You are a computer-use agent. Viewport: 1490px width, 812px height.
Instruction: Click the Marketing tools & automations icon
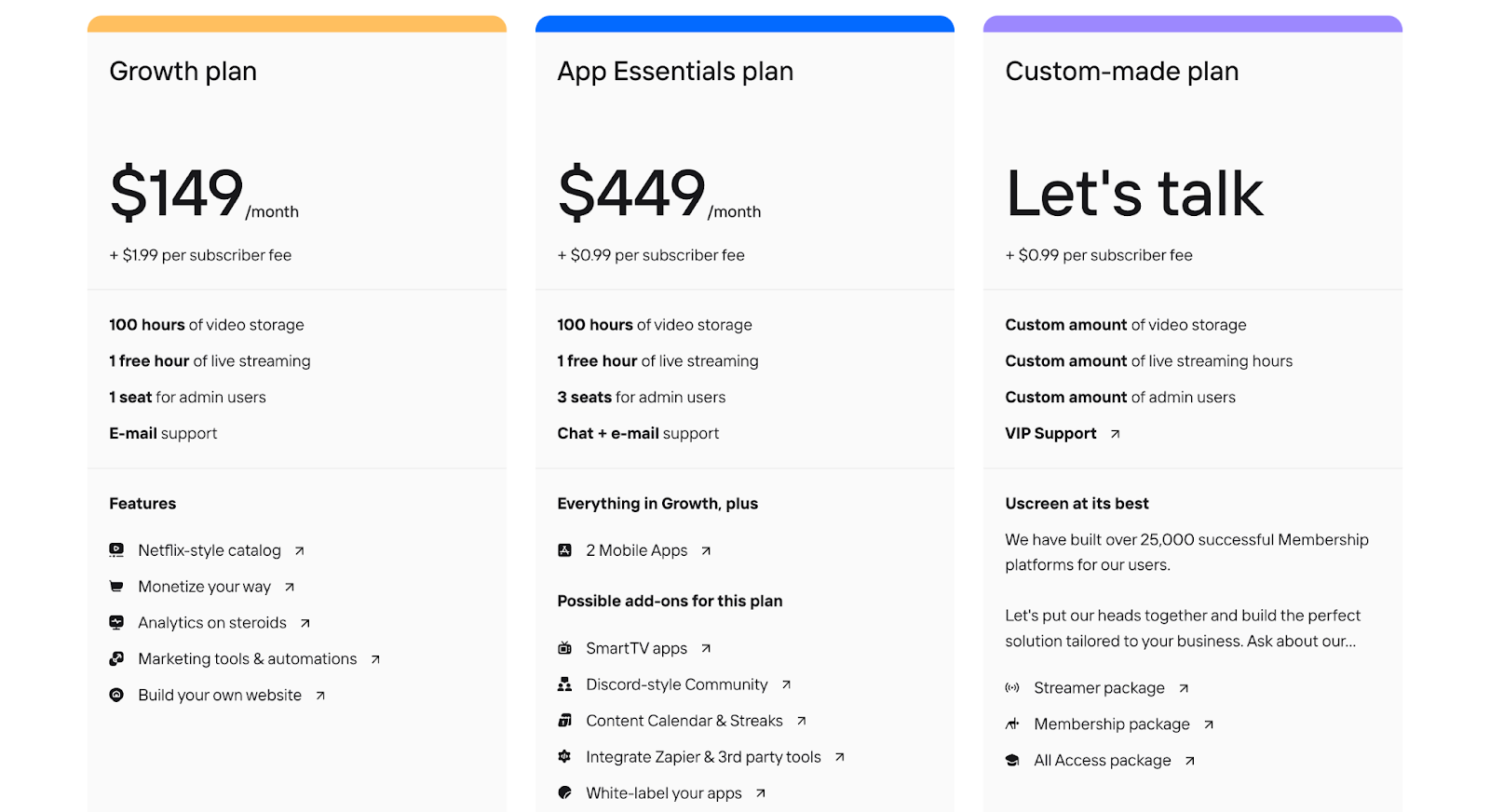point(116,658)
